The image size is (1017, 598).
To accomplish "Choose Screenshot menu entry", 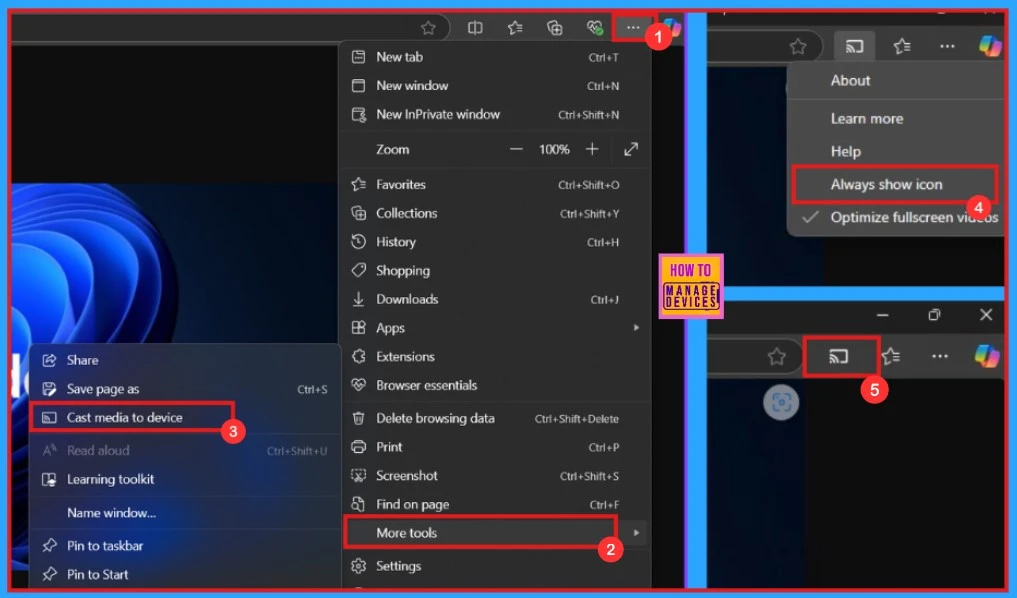I will coord(495,475).
